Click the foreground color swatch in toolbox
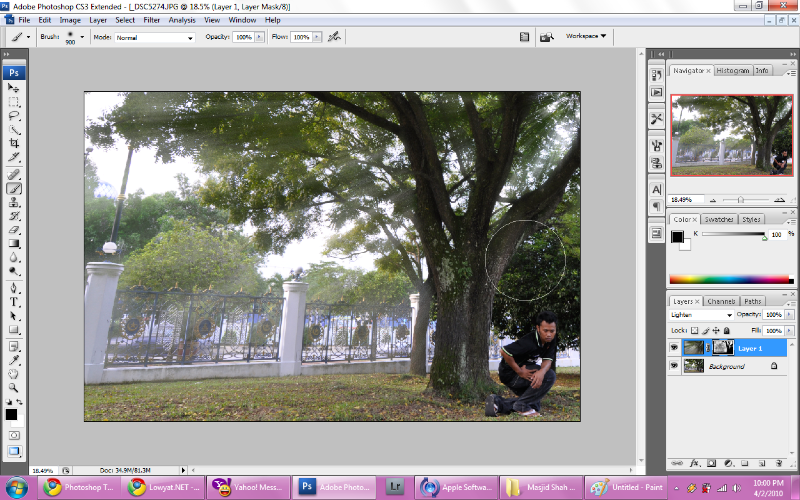This screenshot has width=800, height=500. click(11, 414)
